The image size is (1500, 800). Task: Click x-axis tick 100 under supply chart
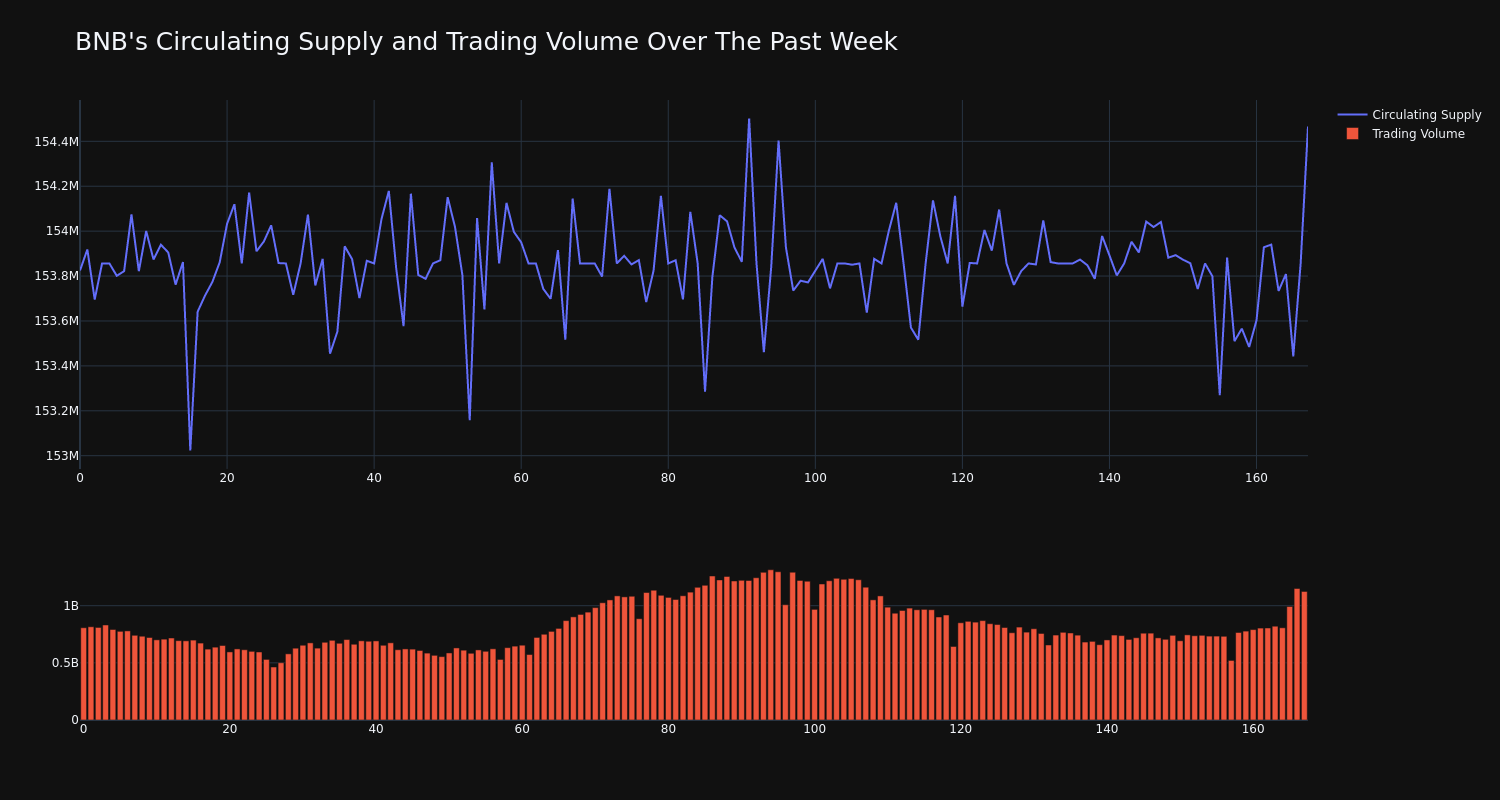tap(815, 478)
